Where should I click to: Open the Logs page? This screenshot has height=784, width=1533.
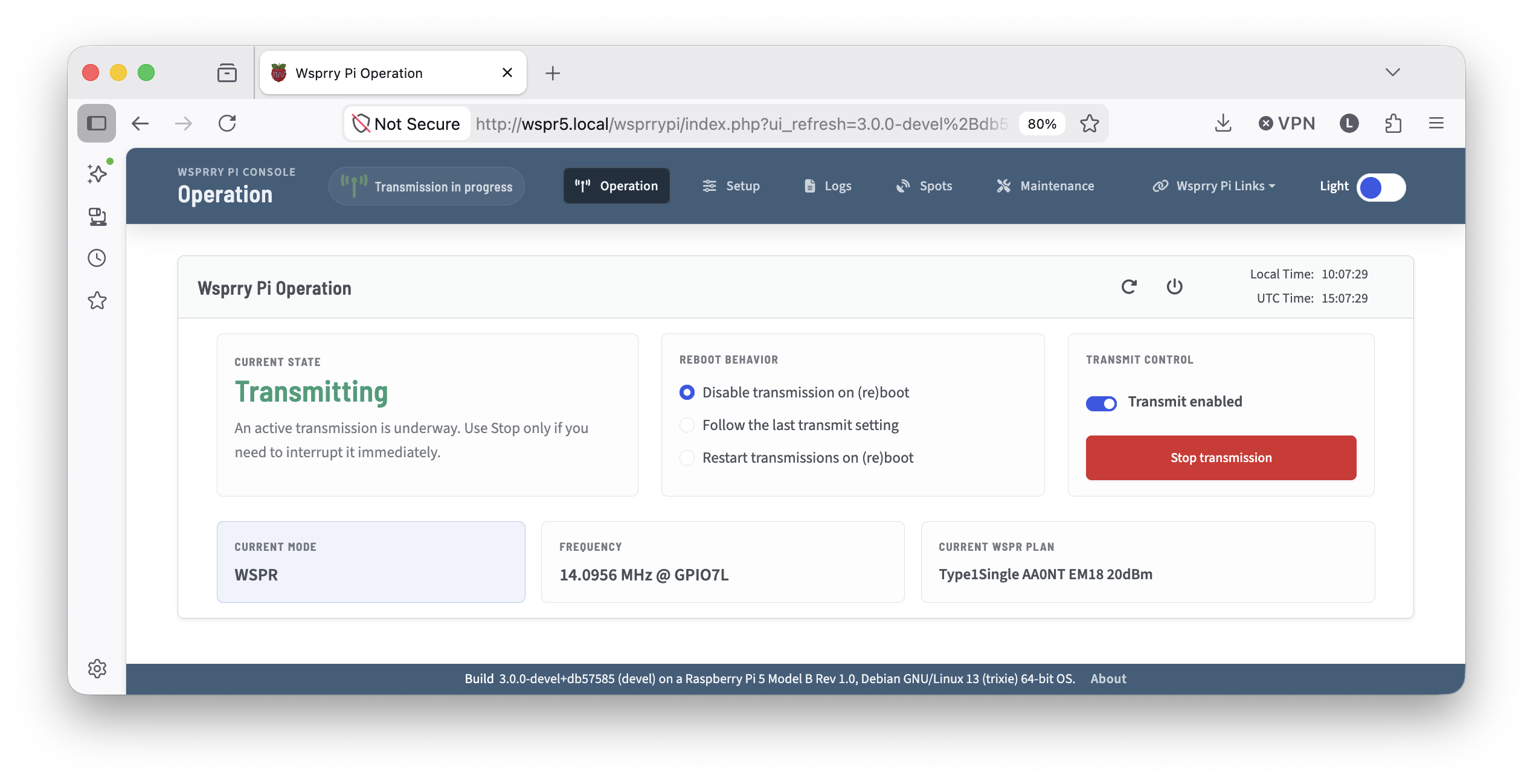(828, 186)
